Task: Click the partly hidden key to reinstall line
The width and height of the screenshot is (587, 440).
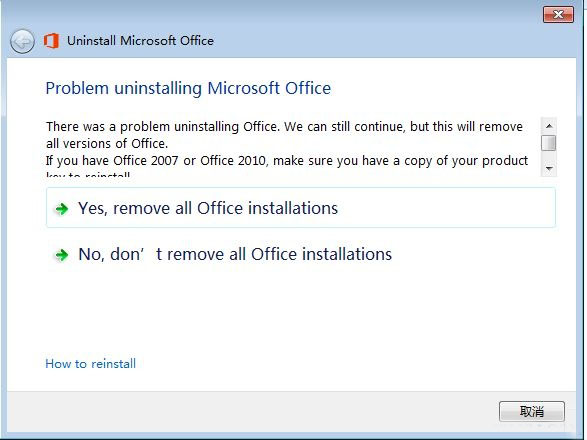Action: [88, 174]
